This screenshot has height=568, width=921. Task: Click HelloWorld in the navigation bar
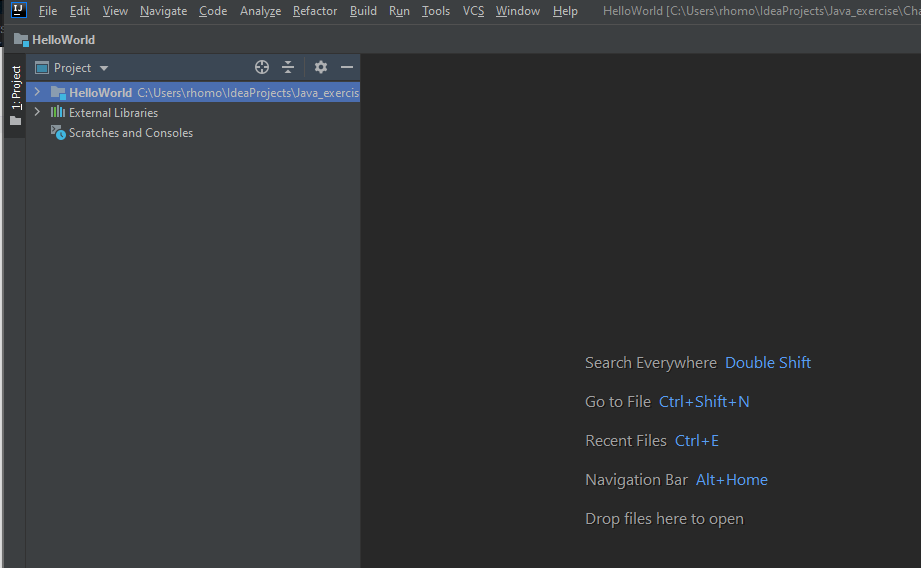55,39
